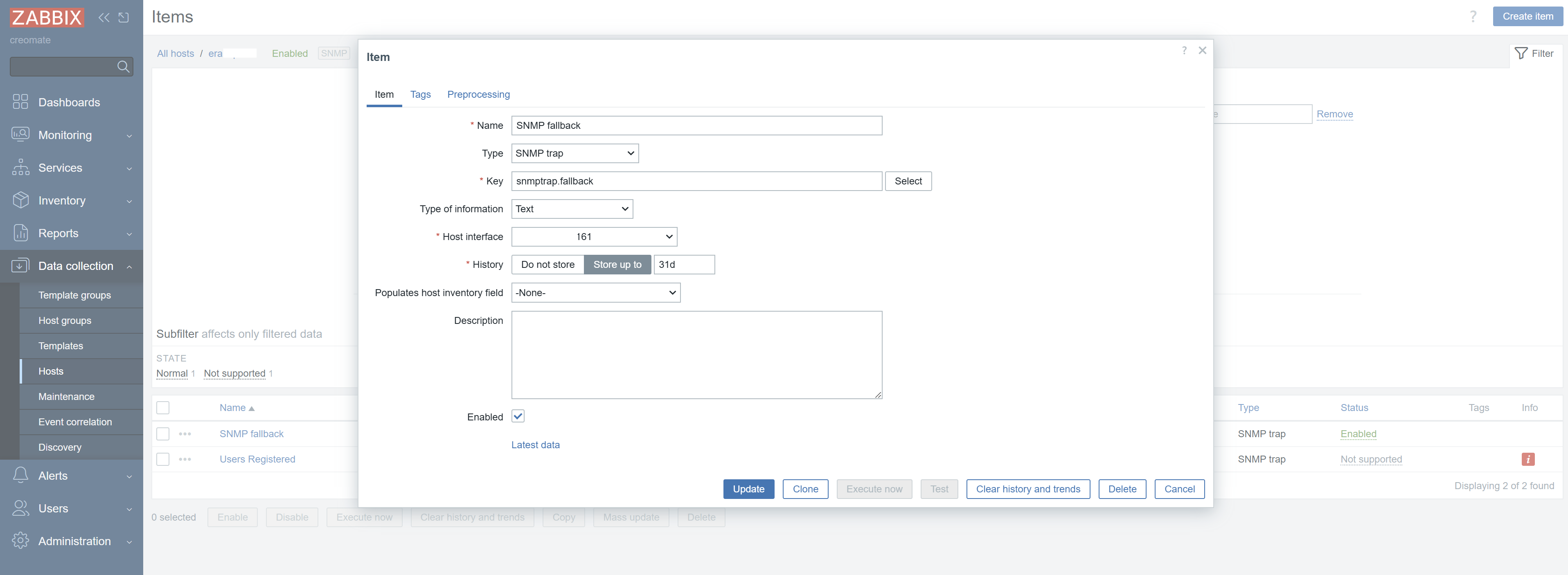Open the Type dropdown showing SNMP trap

(x=574, y=153)
